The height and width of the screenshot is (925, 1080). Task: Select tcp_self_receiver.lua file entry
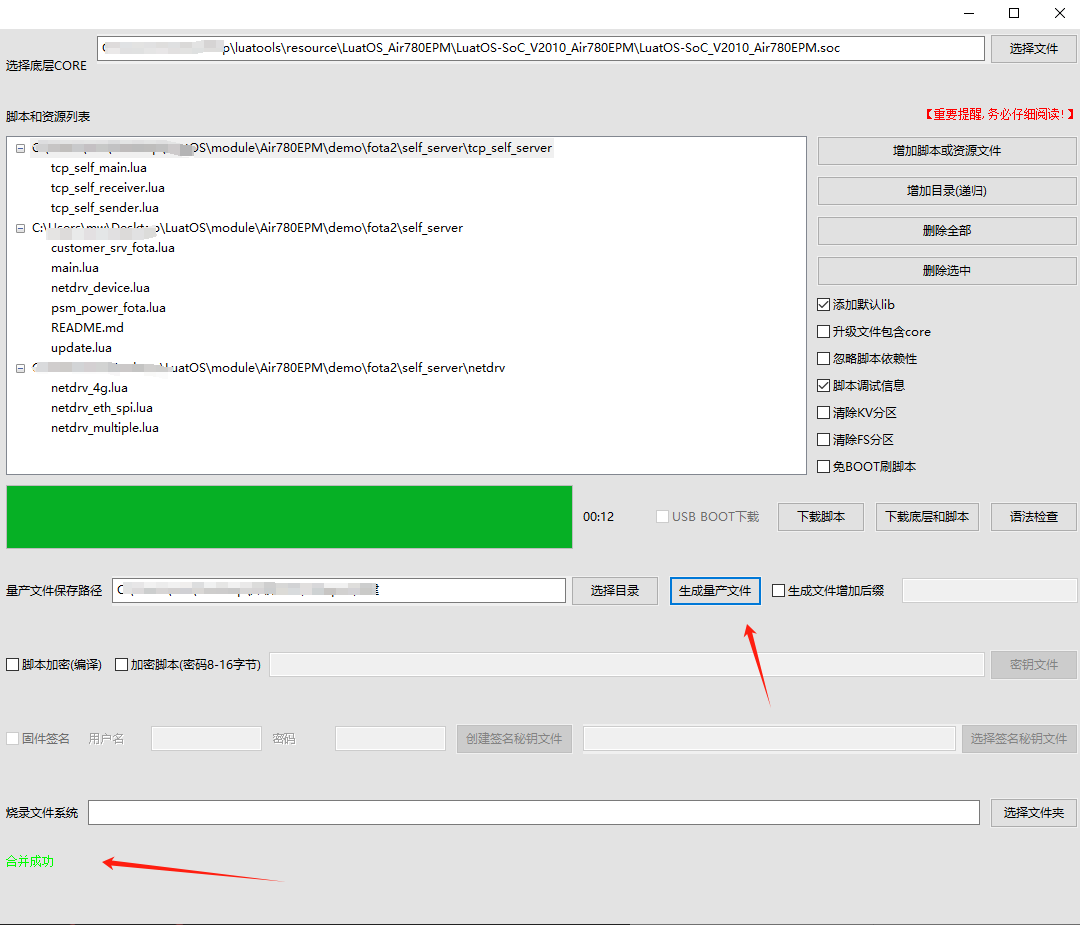[x=107, y=188]
